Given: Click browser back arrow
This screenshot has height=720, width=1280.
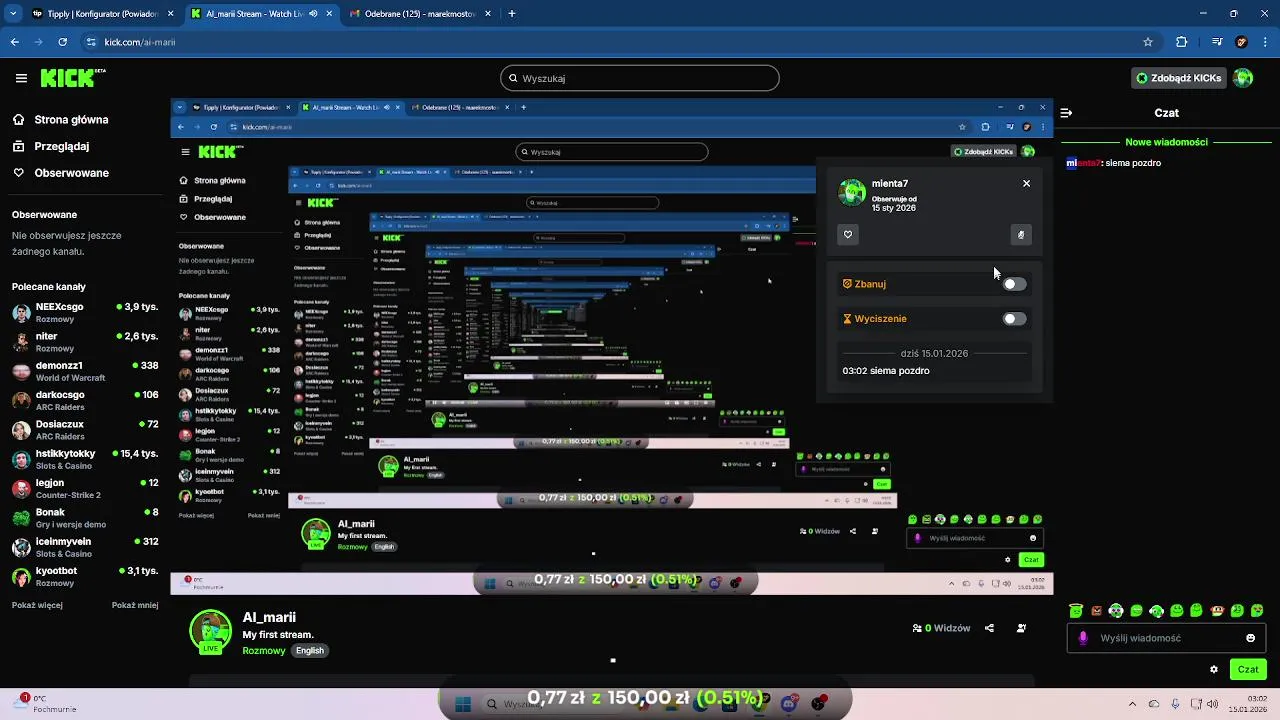Looking at the screenshot, I should (14, 42).
